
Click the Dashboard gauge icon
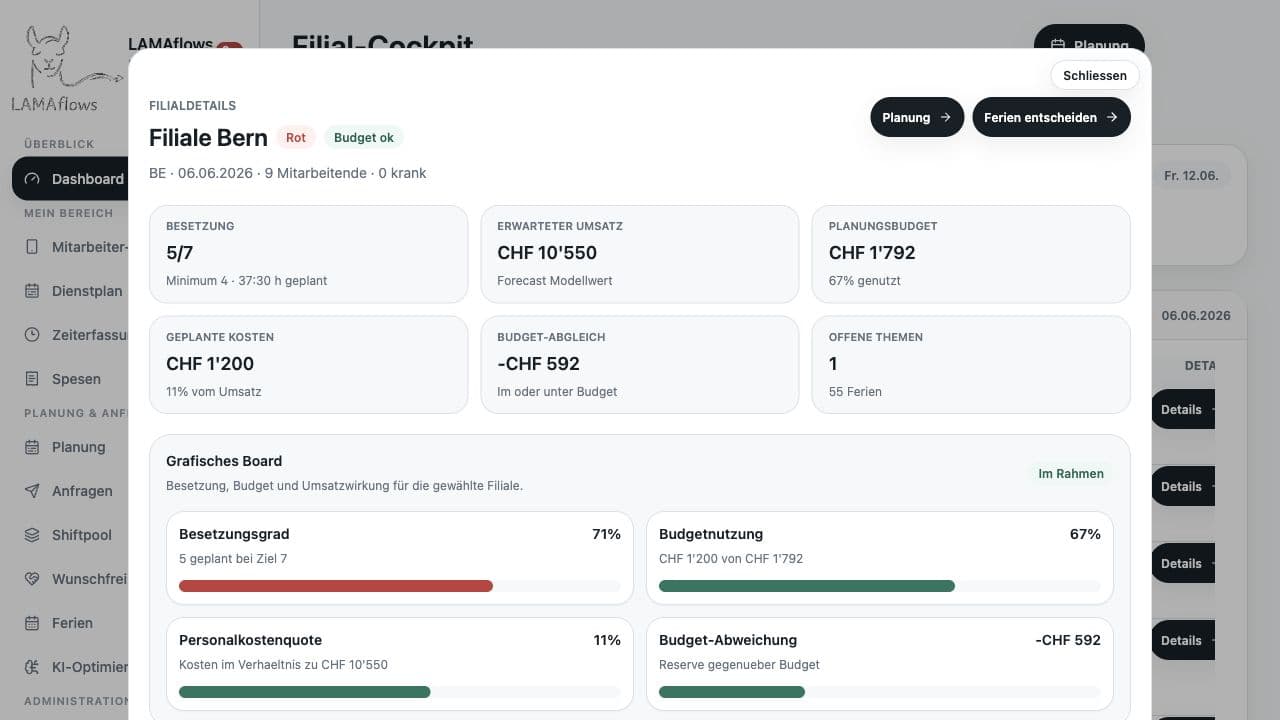tap(32, 179)
